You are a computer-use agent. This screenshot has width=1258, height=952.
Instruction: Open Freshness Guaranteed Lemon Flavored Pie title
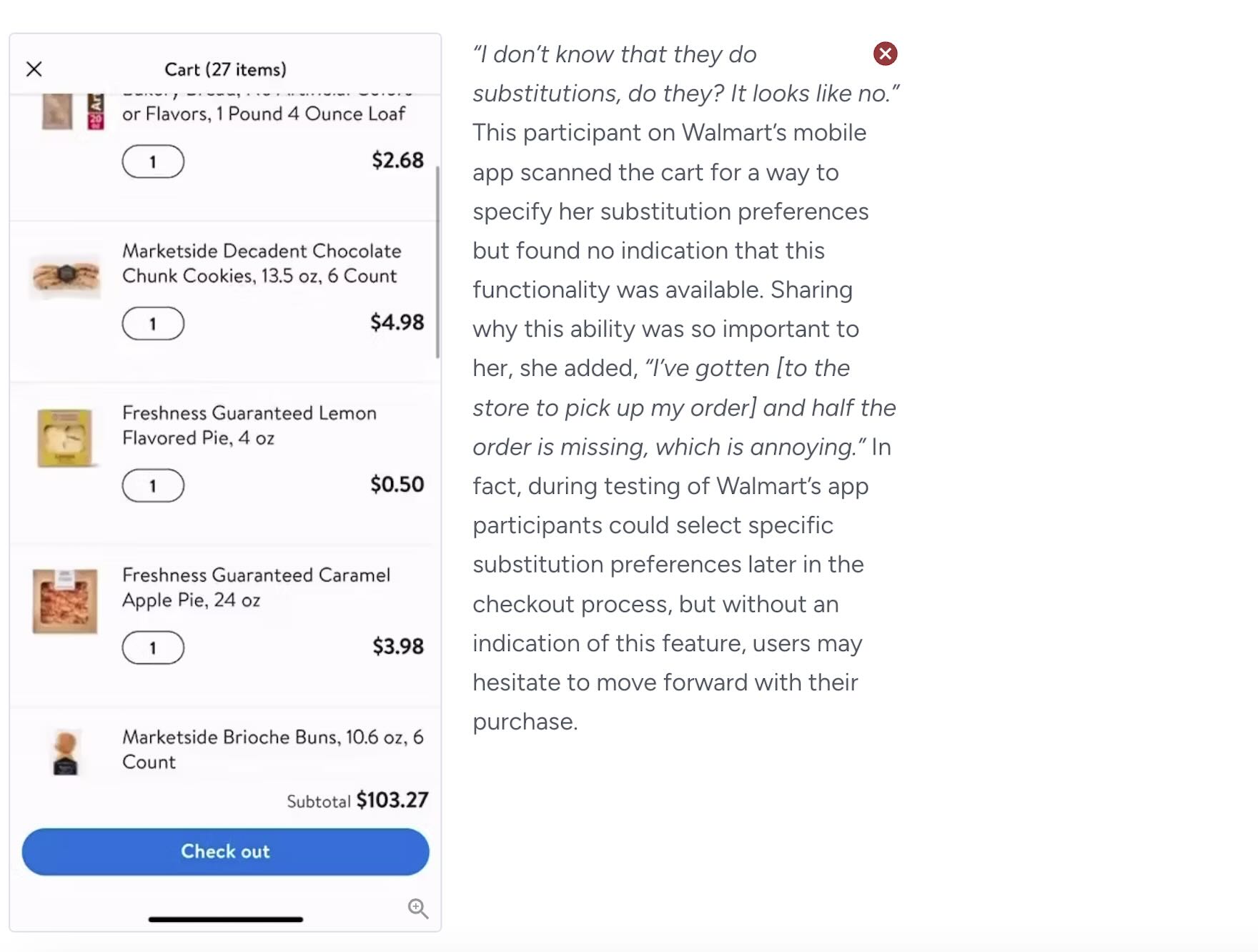click(x=249, y=425)
